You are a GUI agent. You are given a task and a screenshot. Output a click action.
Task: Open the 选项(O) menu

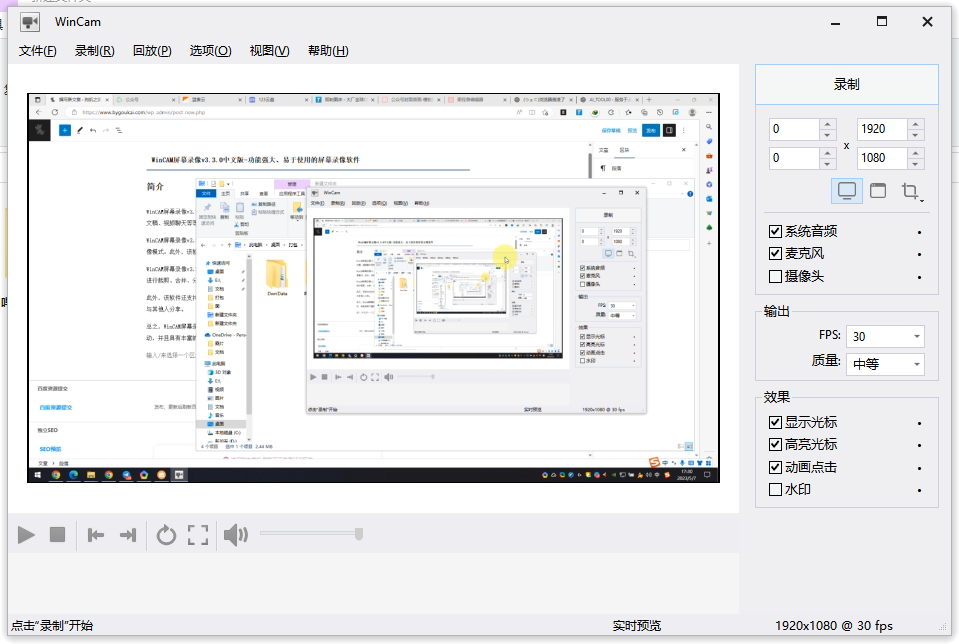click(x=210, y=51)
